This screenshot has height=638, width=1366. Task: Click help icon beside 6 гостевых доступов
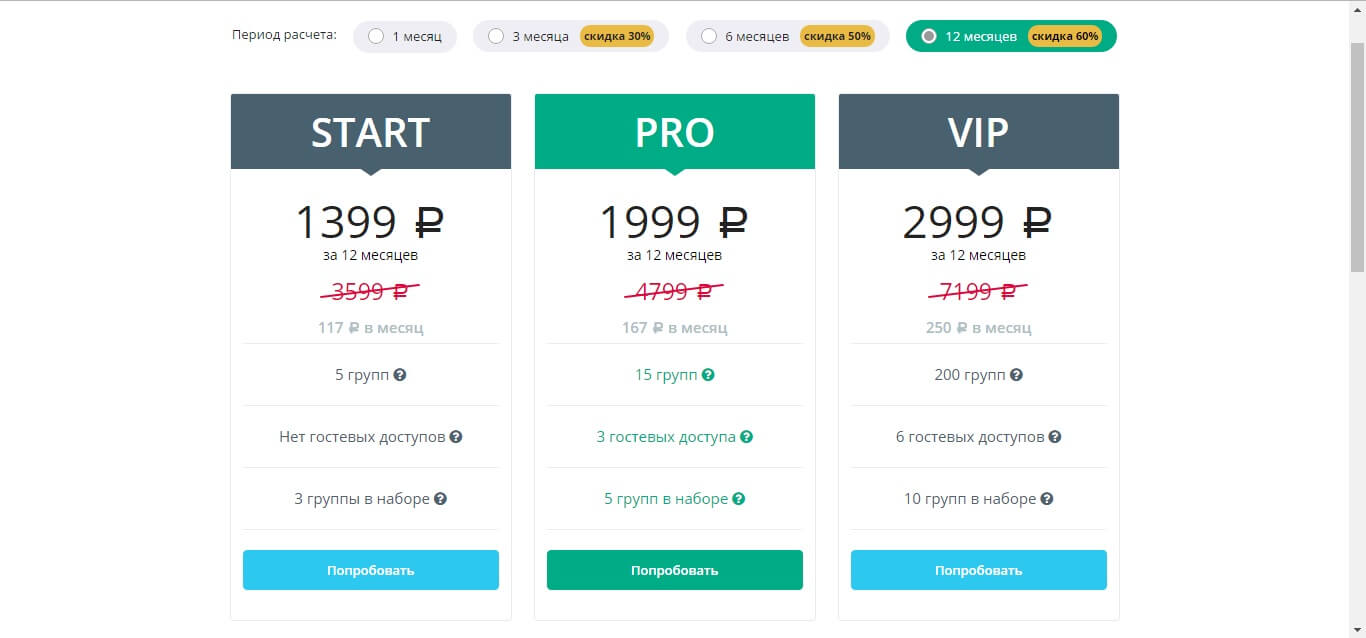click(1055, 437)
